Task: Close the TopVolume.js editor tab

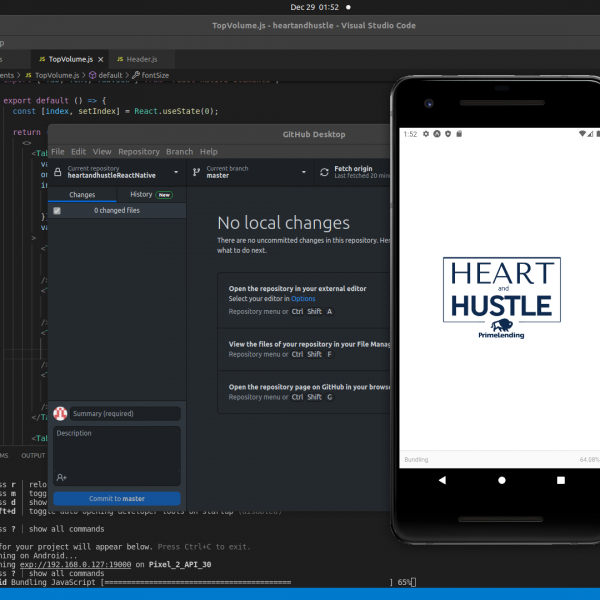Action: [x=101, y=59]
